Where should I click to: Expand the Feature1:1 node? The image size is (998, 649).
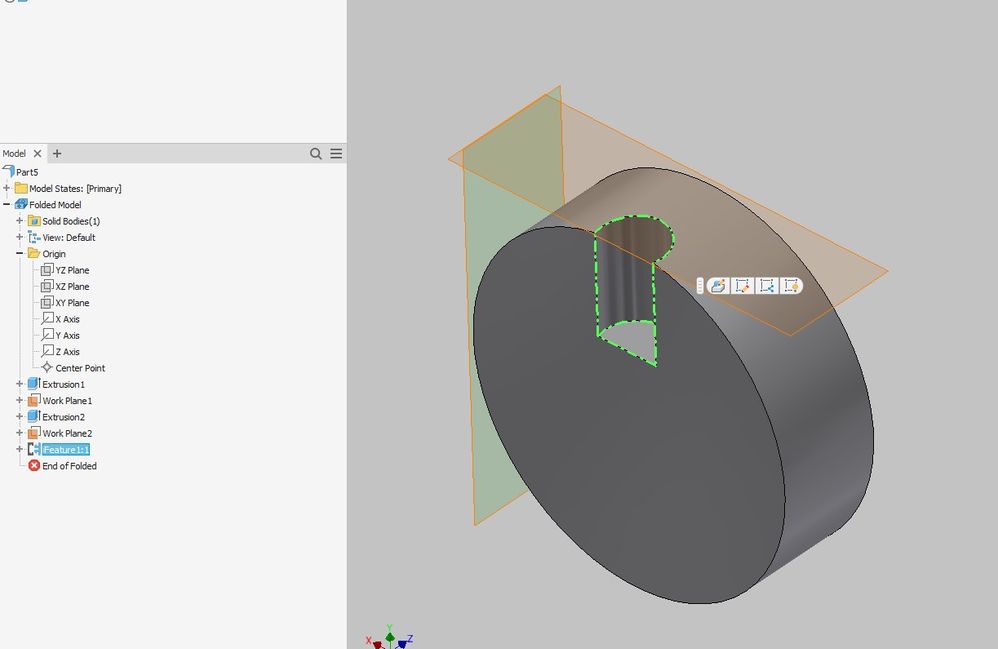coord(20,449)
